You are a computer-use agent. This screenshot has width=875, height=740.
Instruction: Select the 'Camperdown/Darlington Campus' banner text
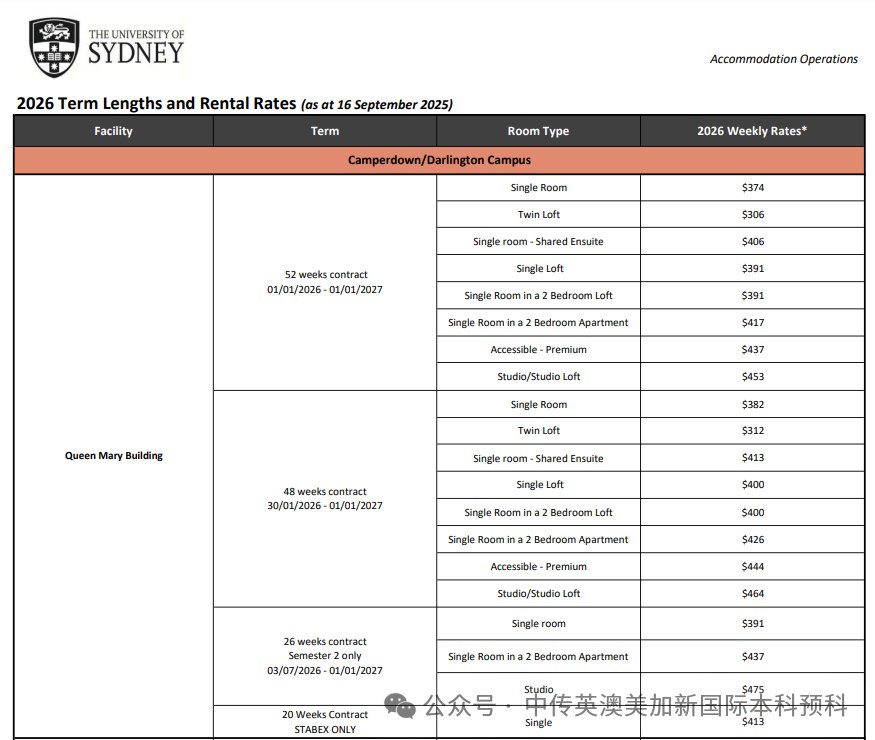(x=439, y=160)
